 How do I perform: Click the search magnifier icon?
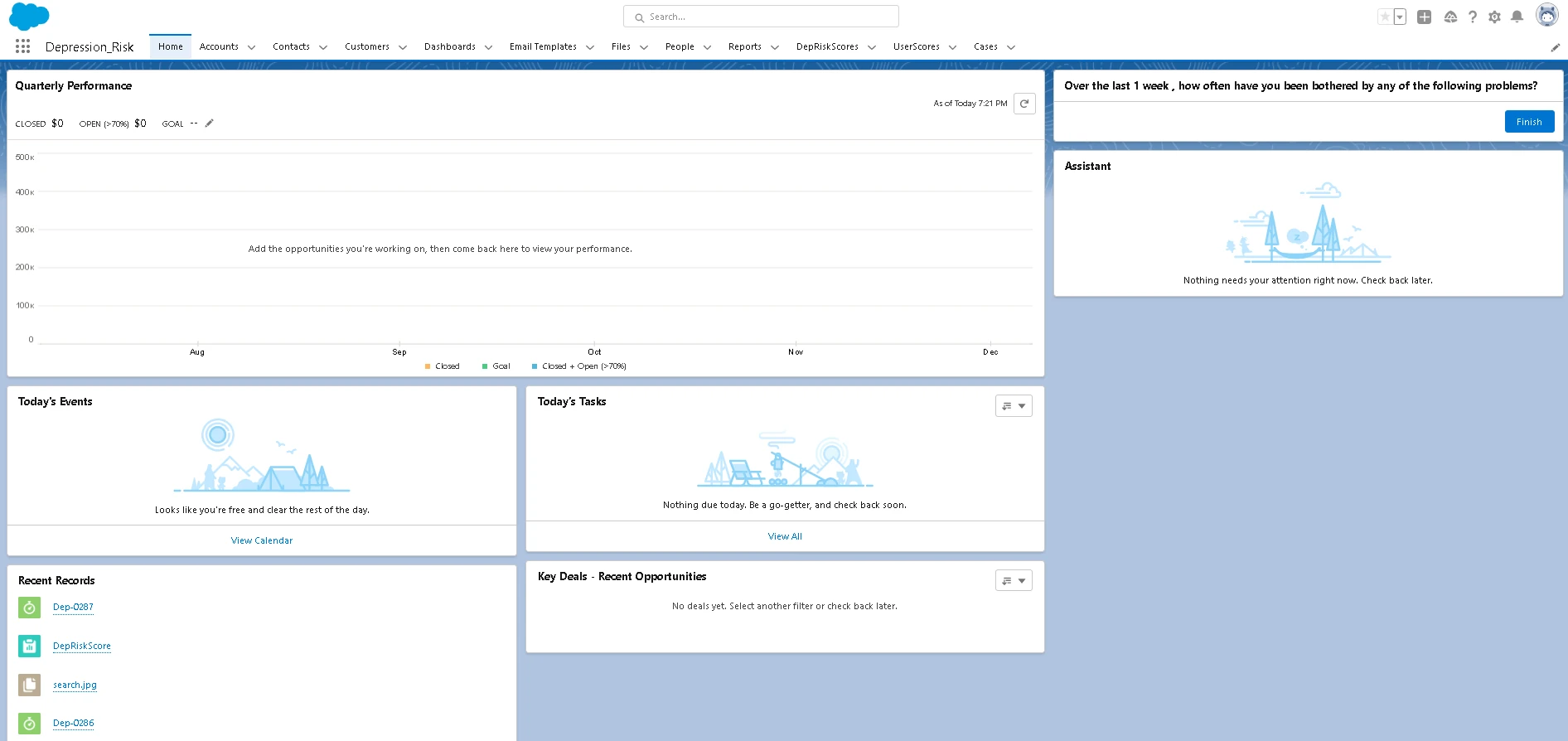click(639, 17)
